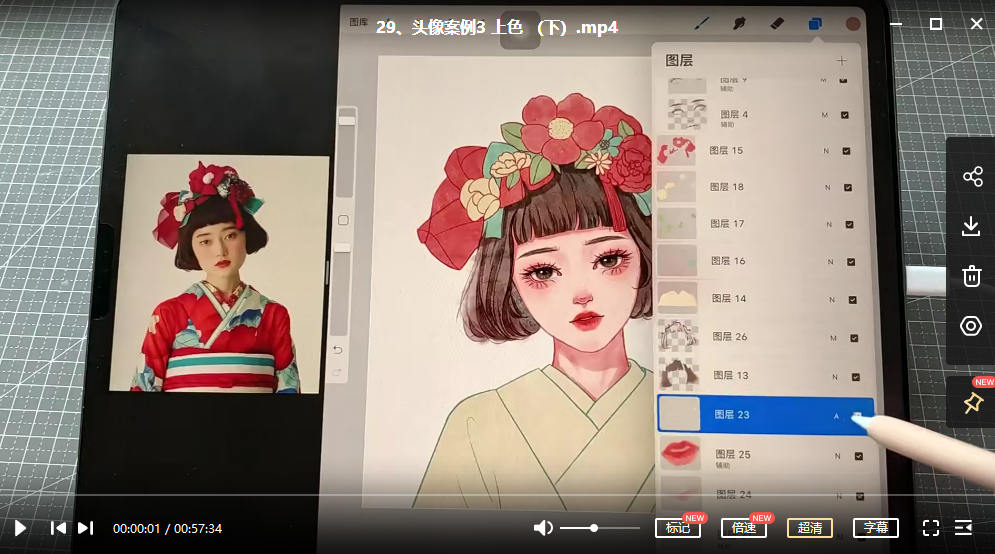Click the share icon in side panel
Viewport: 995px width, 554px height.
click(972, 177)
